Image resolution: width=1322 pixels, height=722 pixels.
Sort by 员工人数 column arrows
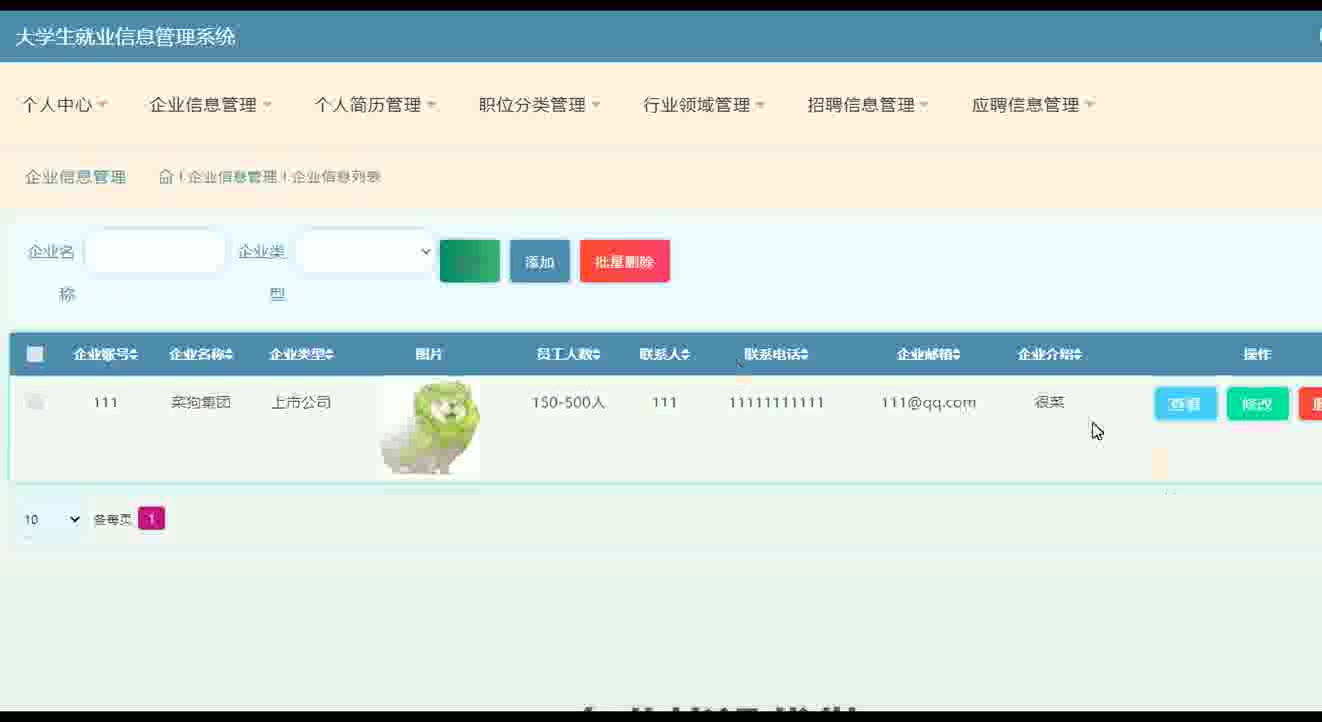pyautogui.click(x=598, y=354)
